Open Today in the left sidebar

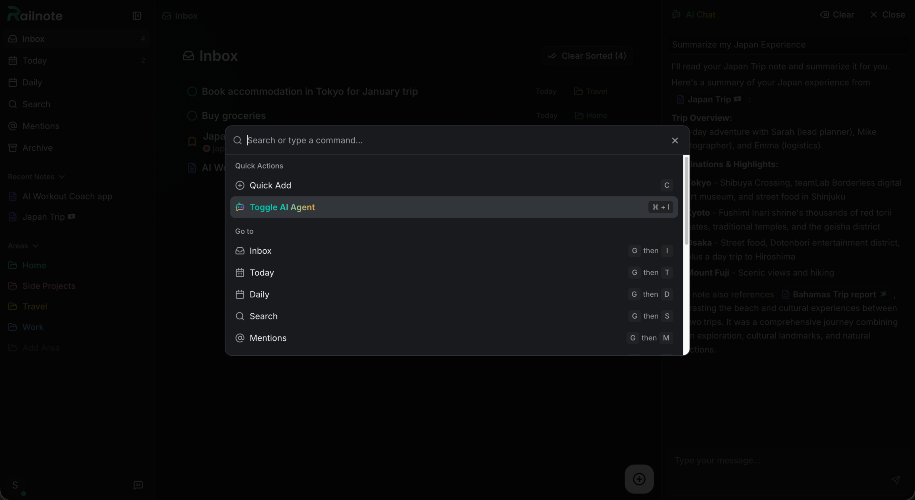click(76, 61)
